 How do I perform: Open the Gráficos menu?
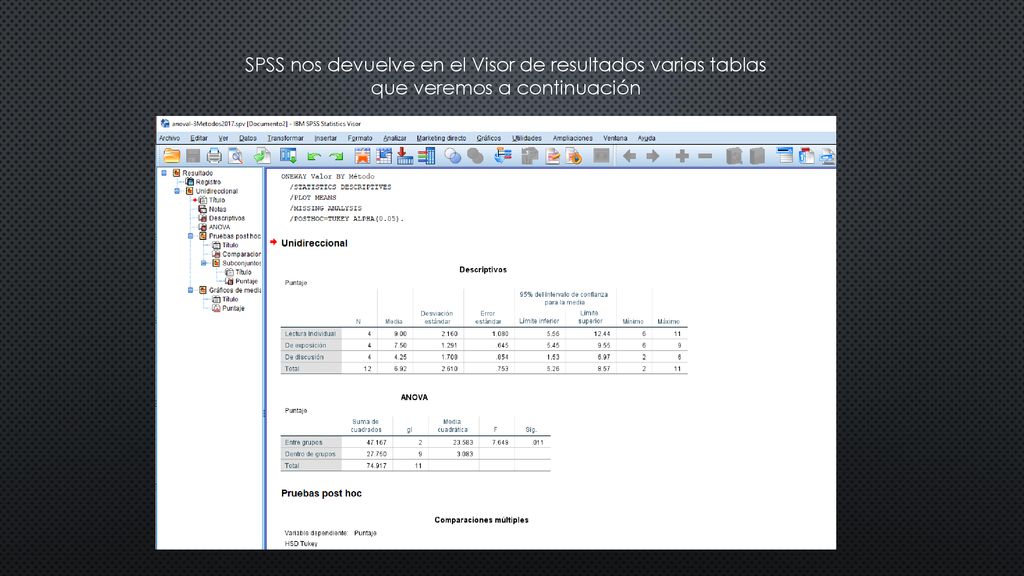pyautogui.click(x=488, y=138)
